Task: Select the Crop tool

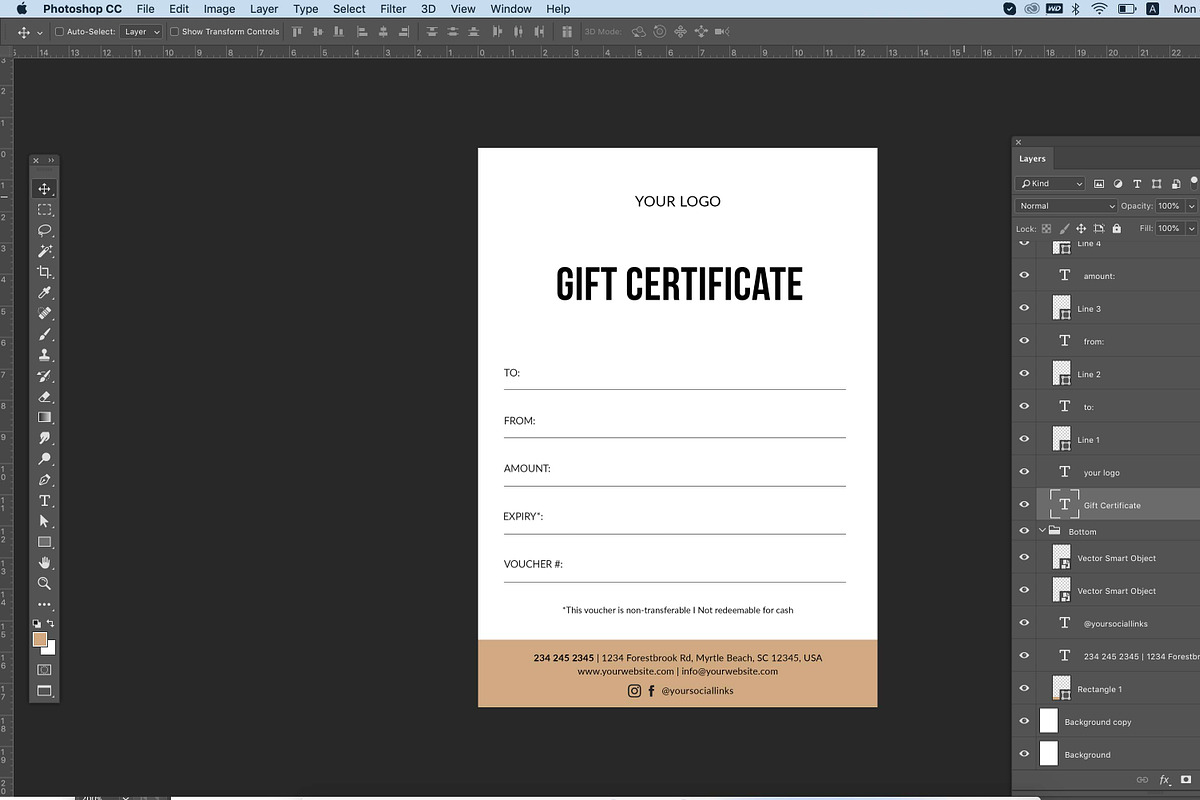Action: [44, 272]
